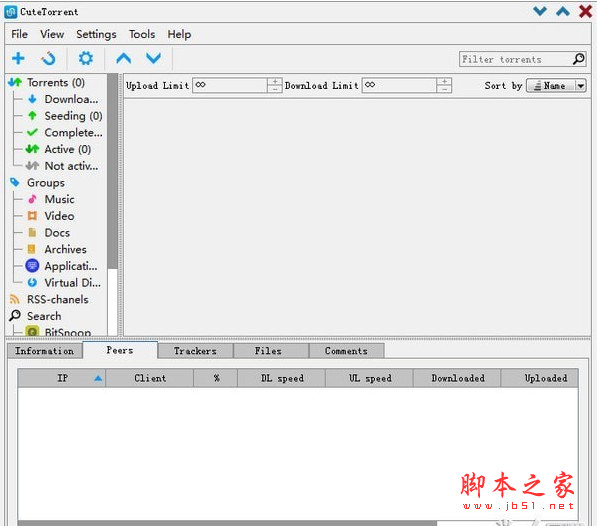This screenshot has width=597, height=526.
Task: Click the round Applications icon
Action: [x=32, y=266]
